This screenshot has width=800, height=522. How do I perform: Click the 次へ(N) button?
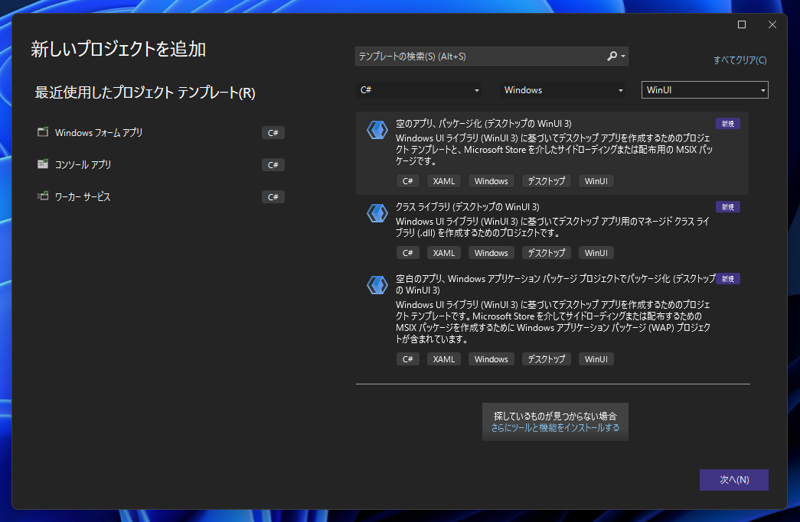734,480
